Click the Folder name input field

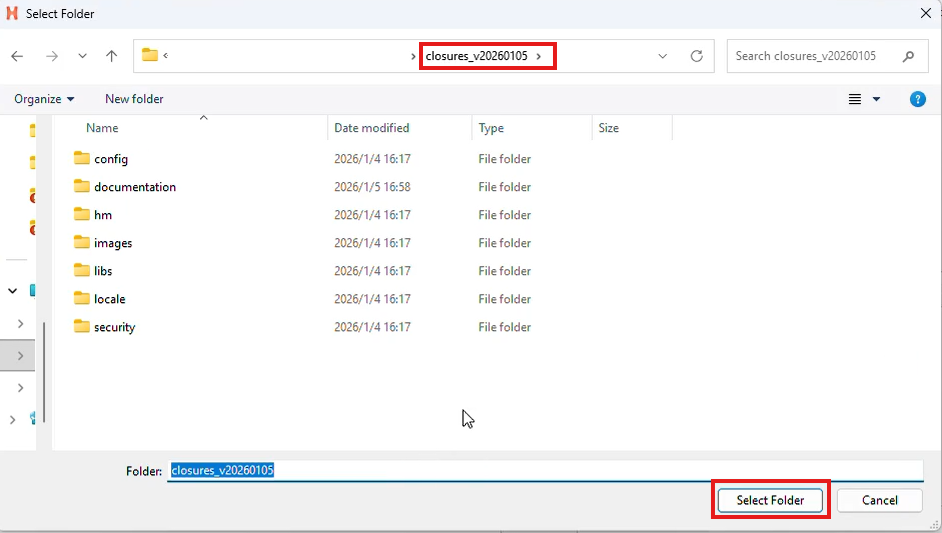[x=545, y=471]
